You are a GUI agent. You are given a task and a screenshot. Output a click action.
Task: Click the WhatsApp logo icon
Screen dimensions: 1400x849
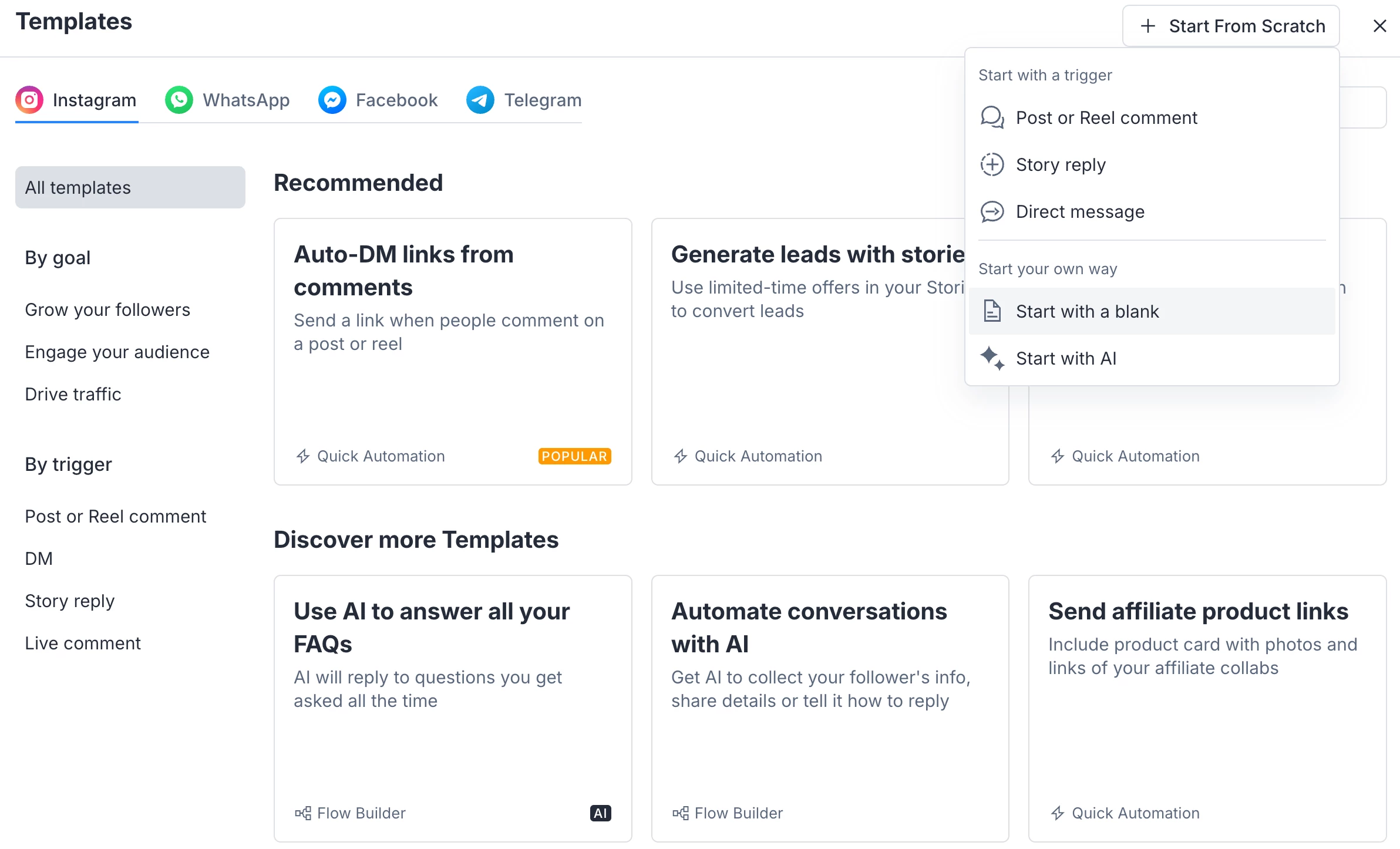point(179,100)
